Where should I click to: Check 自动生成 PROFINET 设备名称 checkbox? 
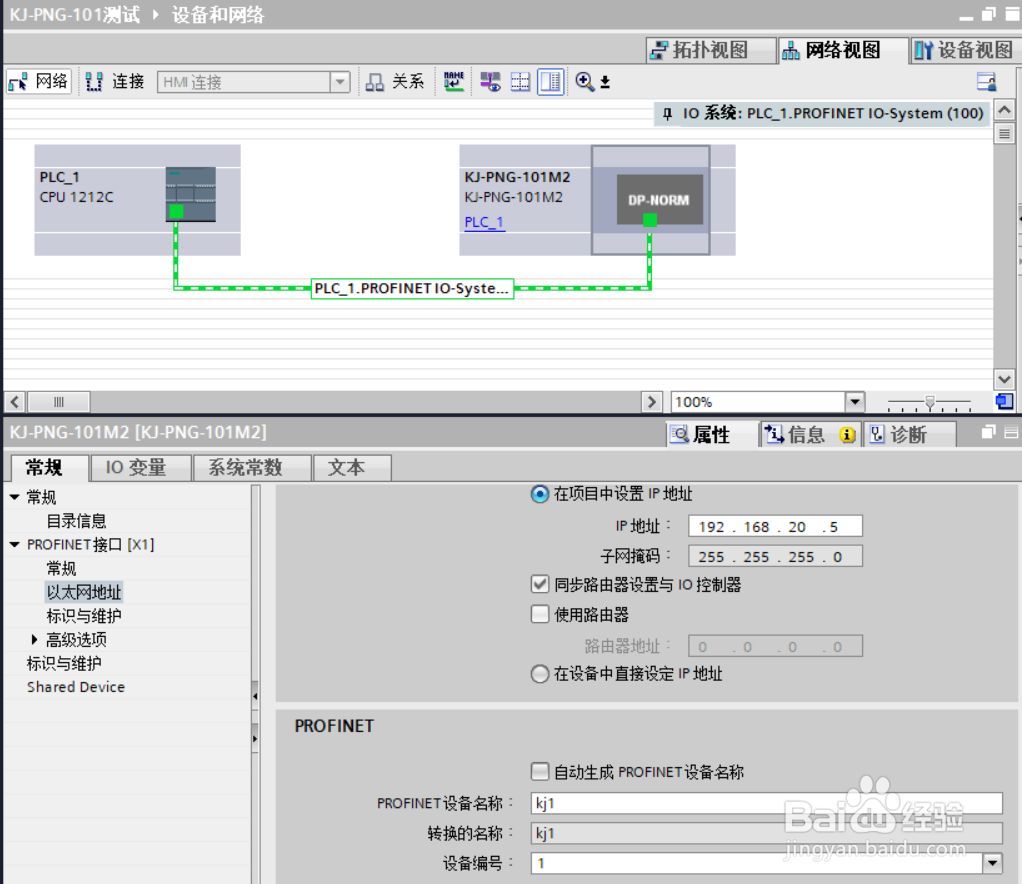[x=540, y=772]
